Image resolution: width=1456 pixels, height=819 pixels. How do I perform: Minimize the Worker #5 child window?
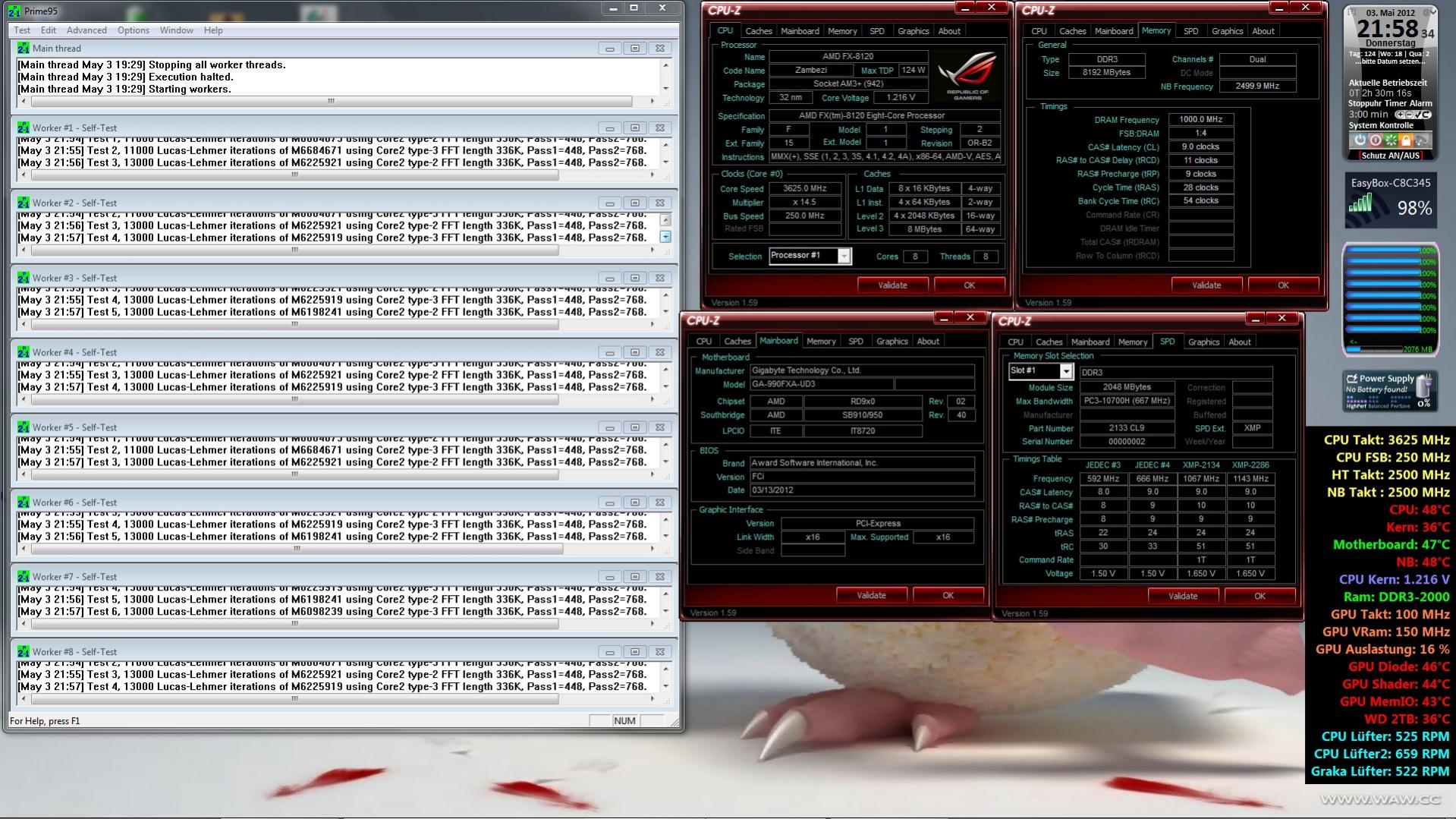pyautogui.click(x=609, y=427)
